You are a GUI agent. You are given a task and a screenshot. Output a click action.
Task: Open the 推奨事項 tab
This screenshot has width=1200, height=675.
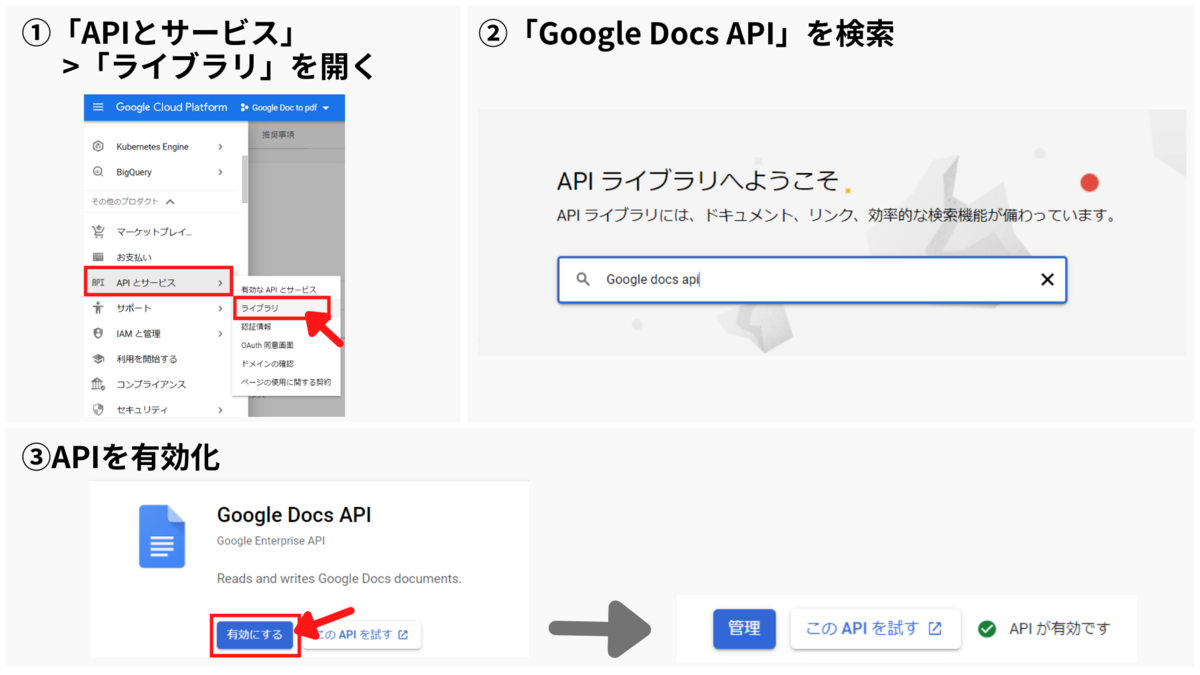[278, 134]
